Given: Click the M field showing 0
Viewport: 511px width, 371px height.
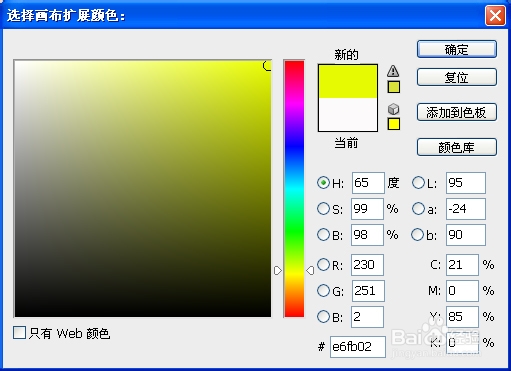Looking at the screenshot, I should click(462, 291).
